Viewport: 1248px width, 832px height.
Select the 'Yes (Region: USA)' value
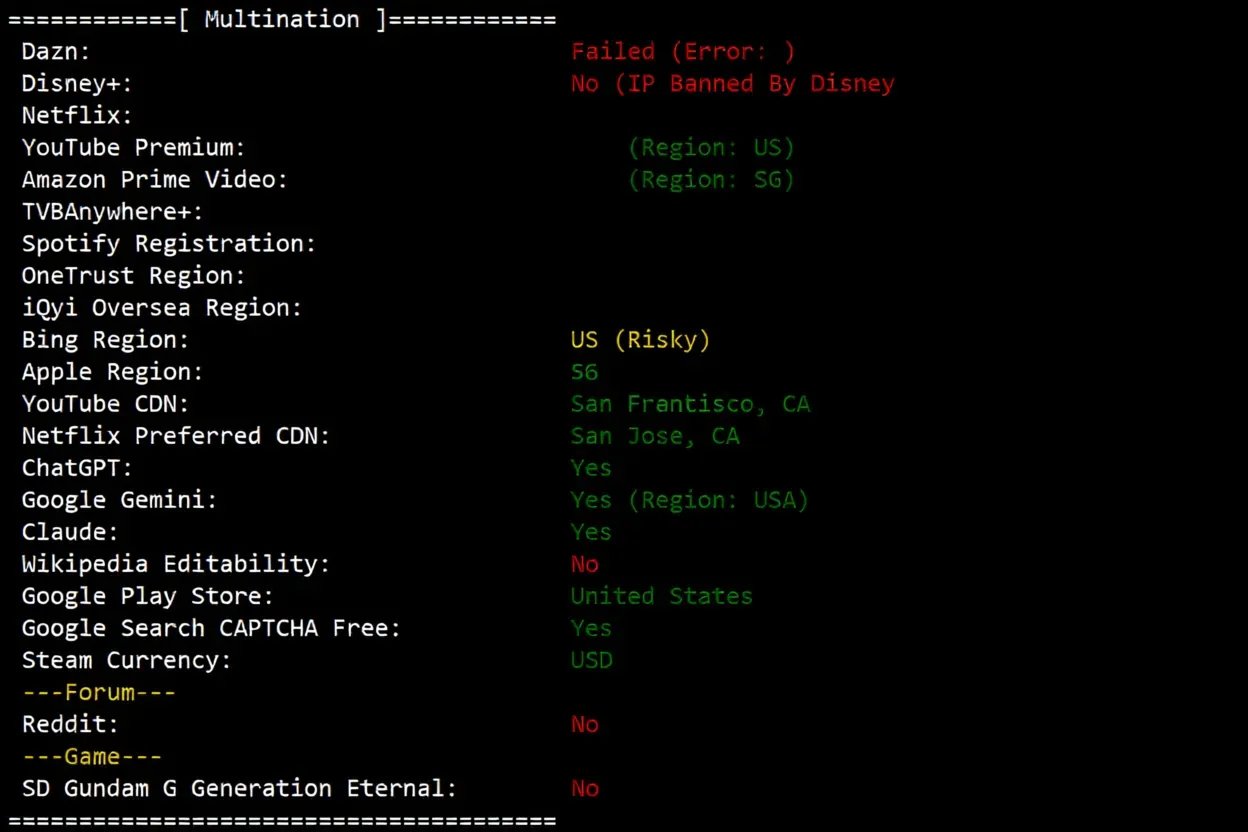pos(690,500)
